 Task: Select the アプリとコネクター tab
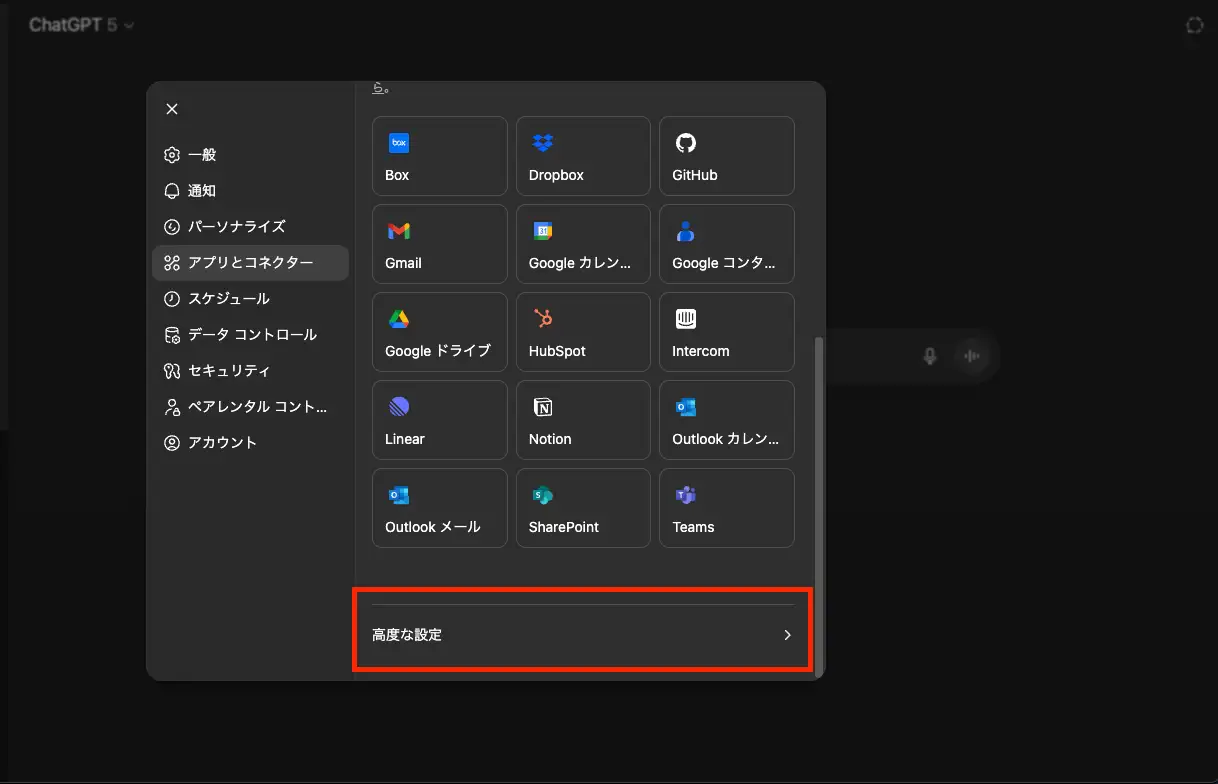(x=250, y=263)
